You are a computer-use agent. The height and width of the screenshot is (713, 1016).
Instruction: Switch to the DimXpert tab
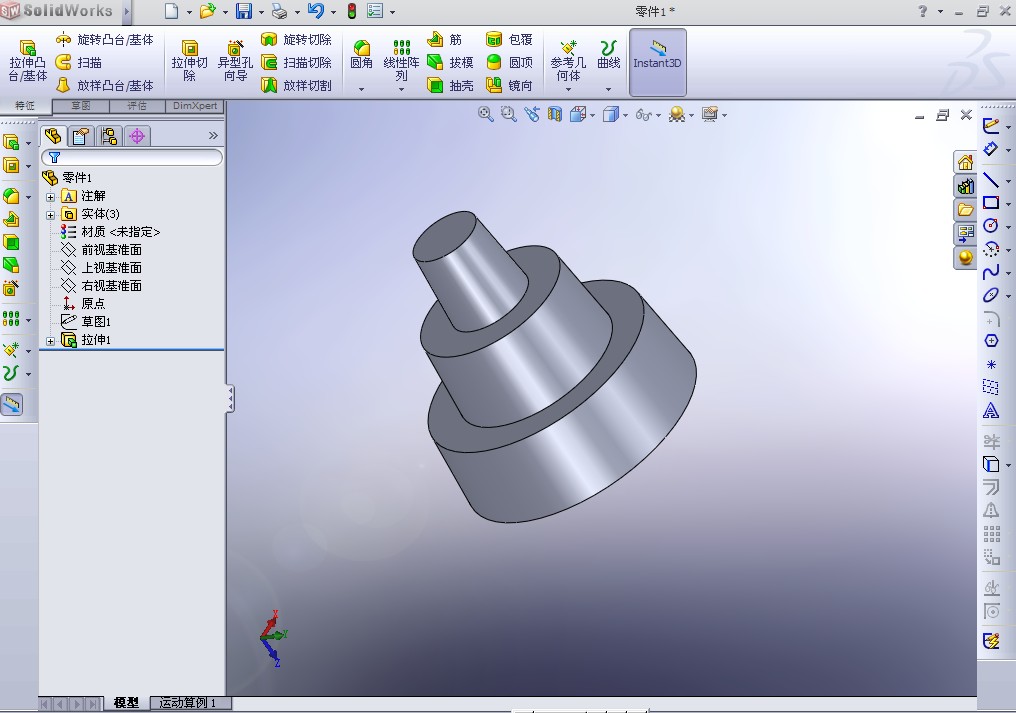194,106
